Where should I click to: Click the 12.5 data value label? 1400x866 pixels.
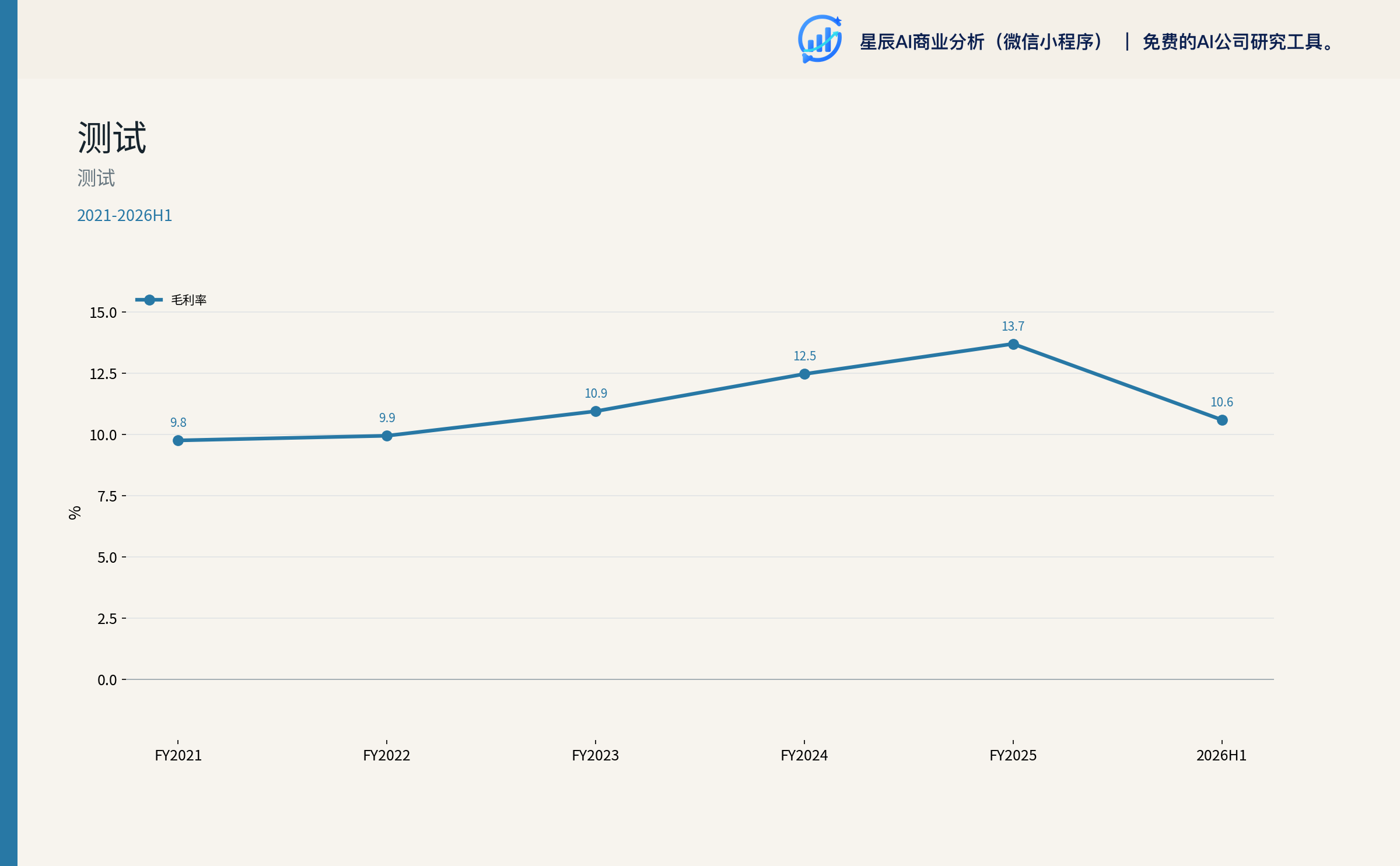click(x=804, y=356)
